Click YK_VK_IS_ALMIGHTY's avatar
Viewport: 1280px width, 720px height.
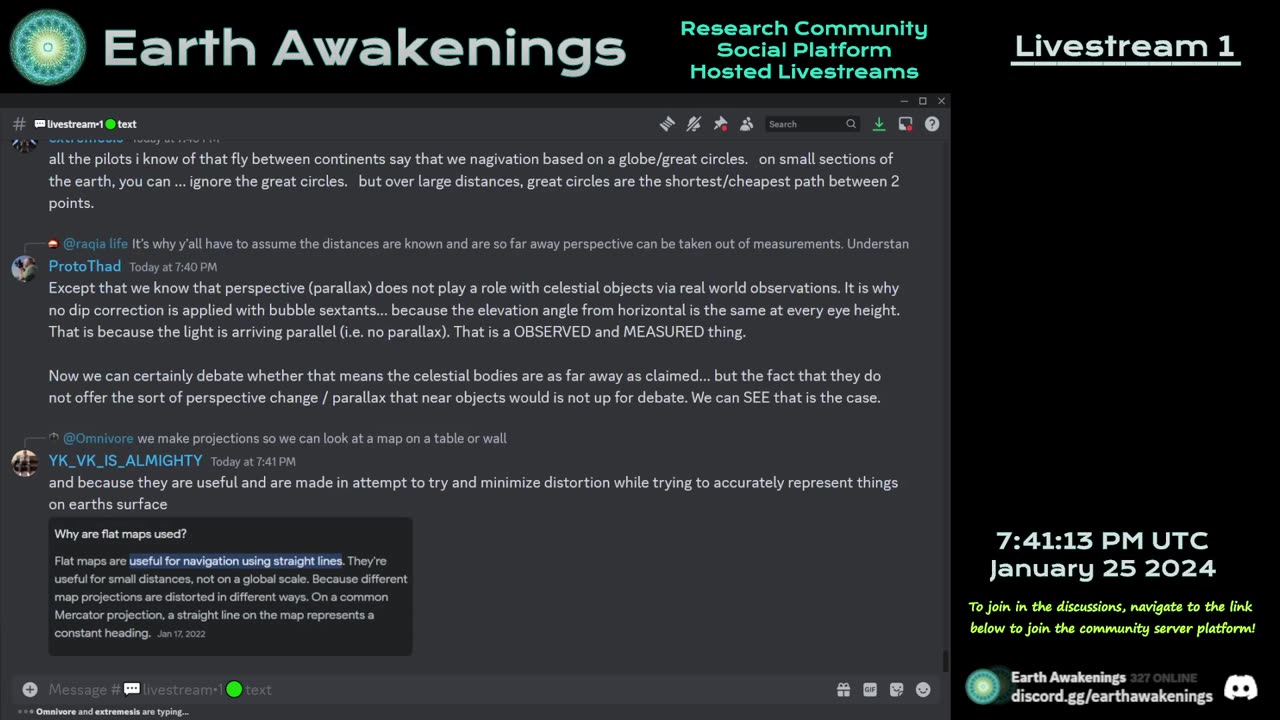coord(24,463)
